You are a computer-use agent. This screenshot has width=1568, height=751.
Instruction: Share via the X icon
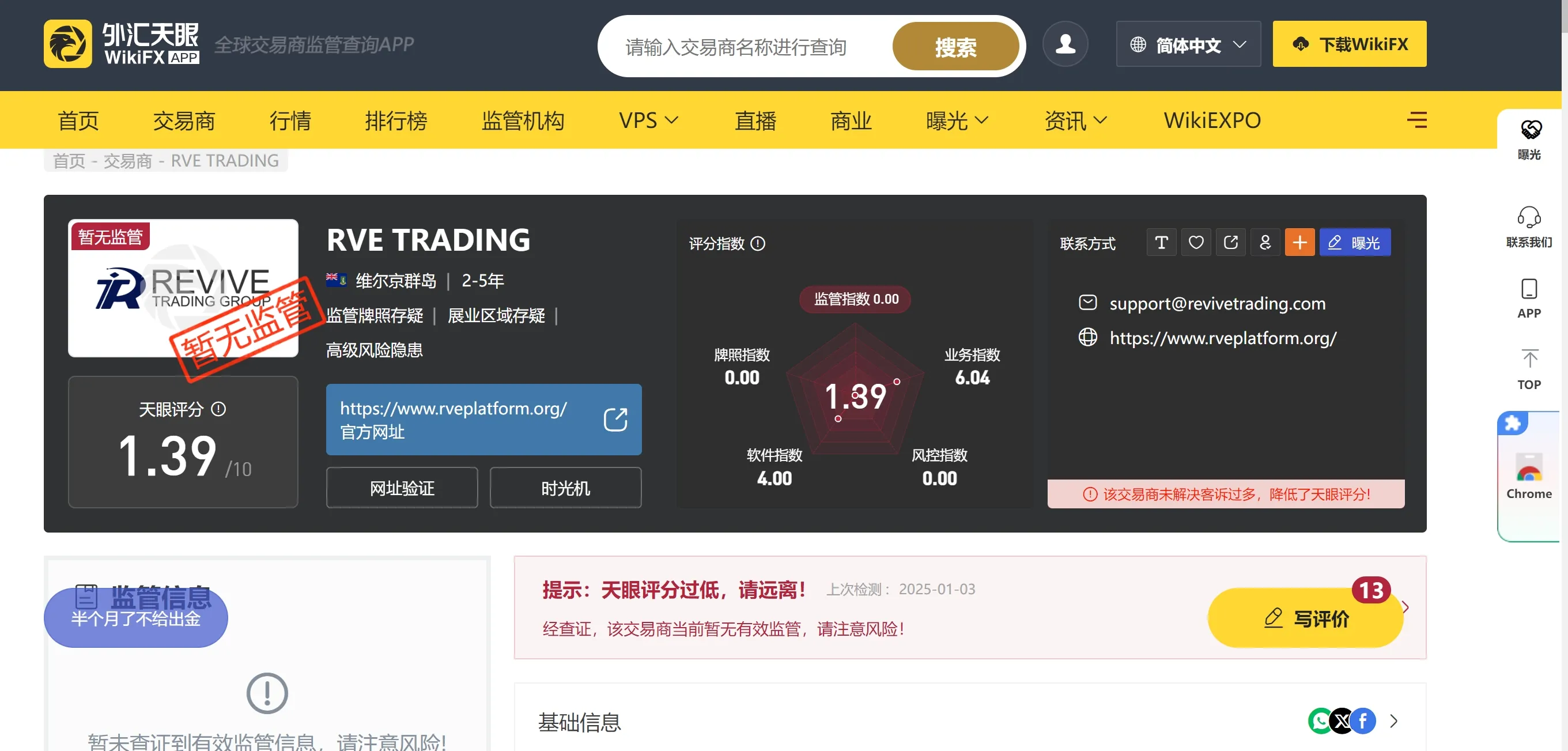[x=1342, y=721]
